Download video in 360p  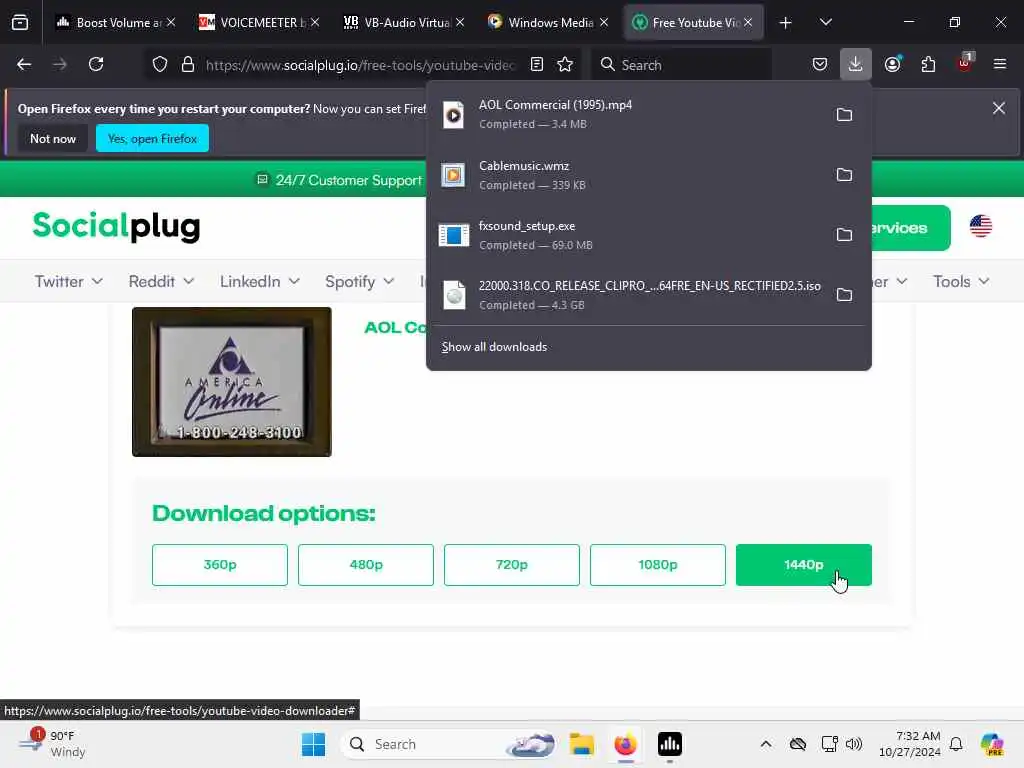219,565
